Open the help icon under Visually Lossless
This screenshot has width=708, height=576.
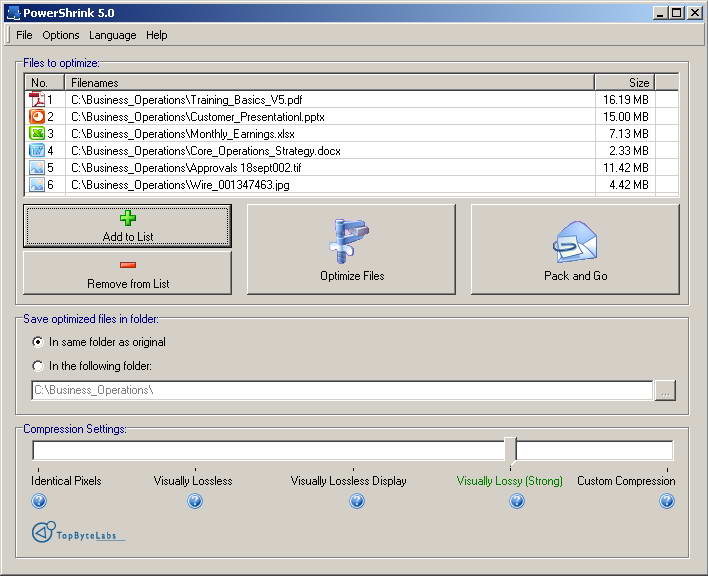(195, 501)
